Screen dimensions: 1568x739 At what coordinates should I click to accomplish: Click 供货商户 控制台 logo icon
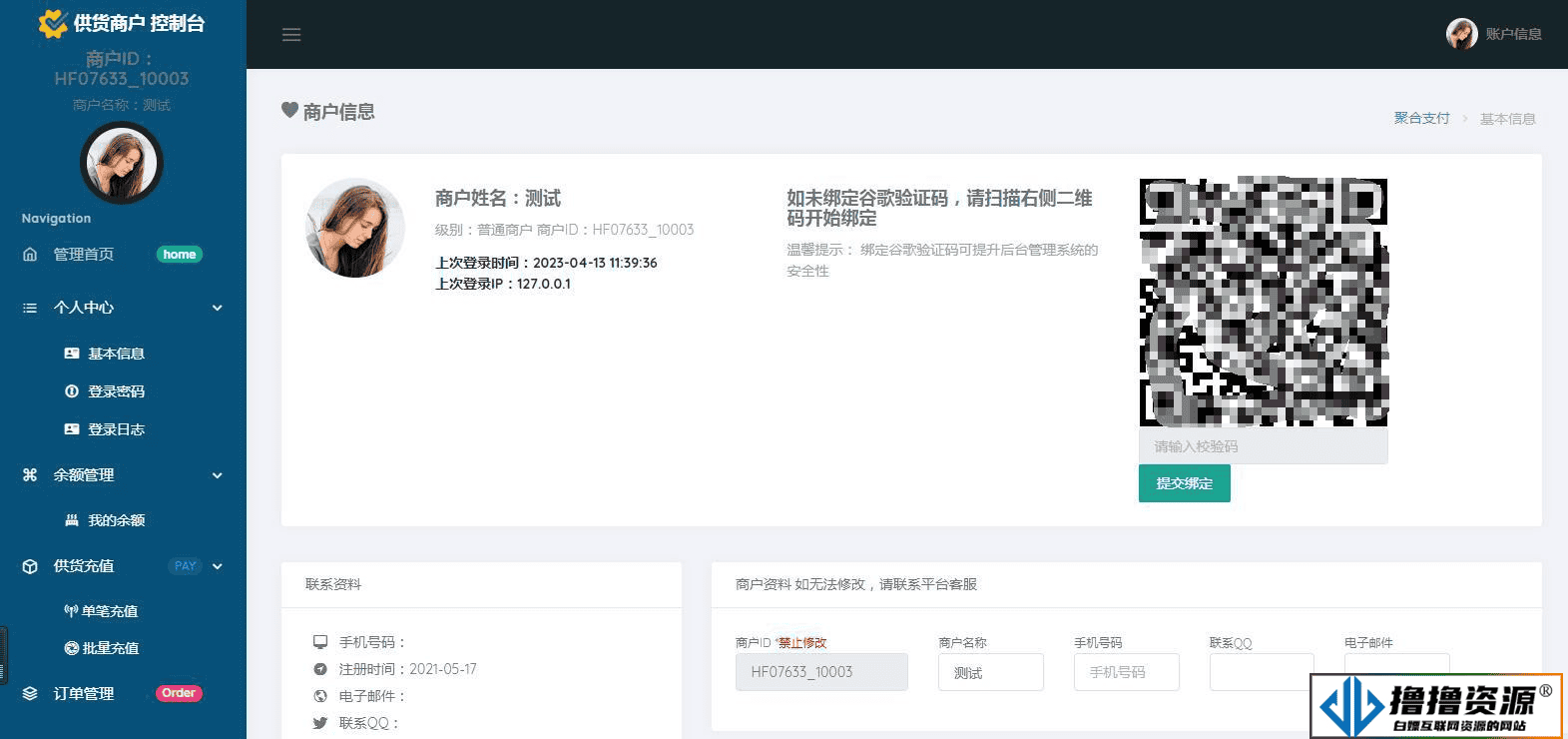tap(52, 23)
